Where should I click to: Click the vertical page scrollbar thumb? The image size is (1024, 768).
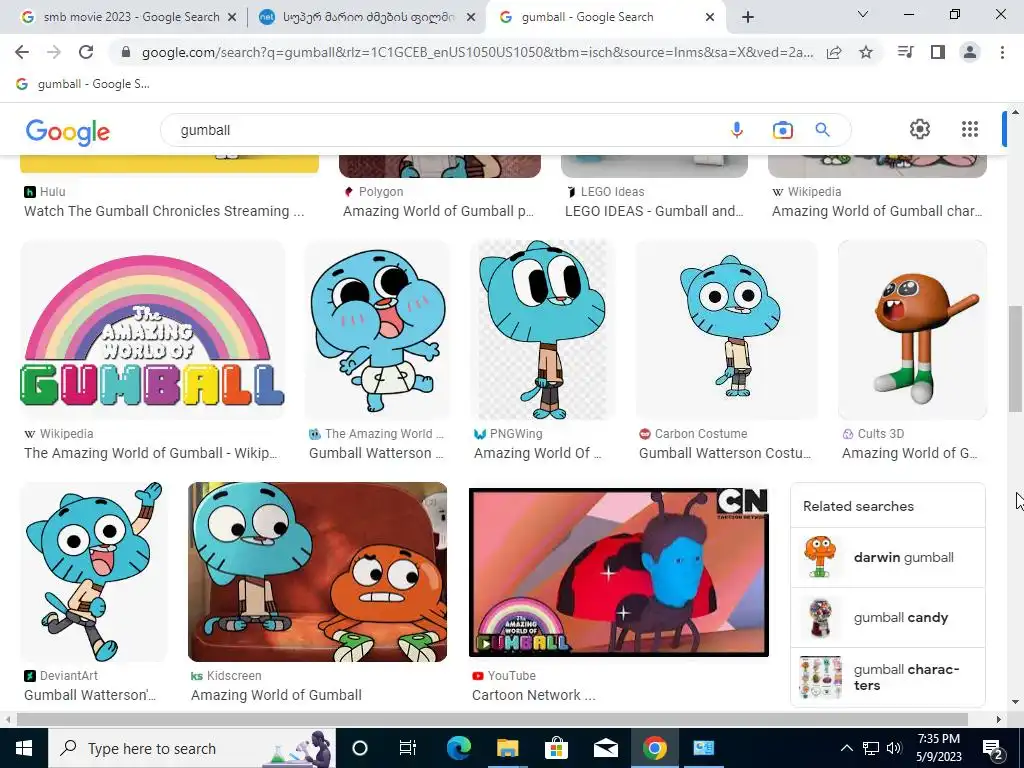[x=1015, y=358]
